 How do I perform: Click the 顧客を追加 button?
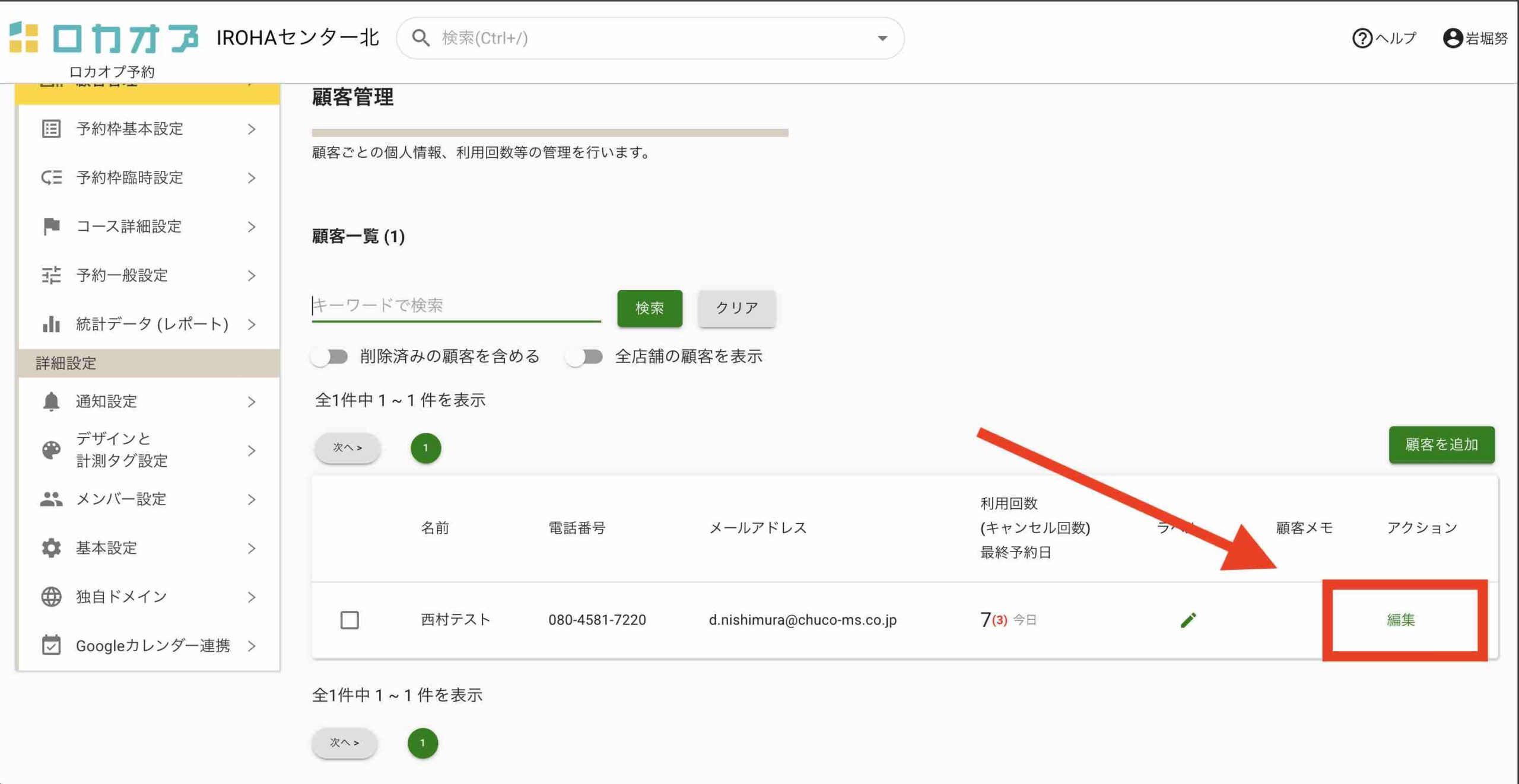pyautogui.click(x=1441, y=445)
